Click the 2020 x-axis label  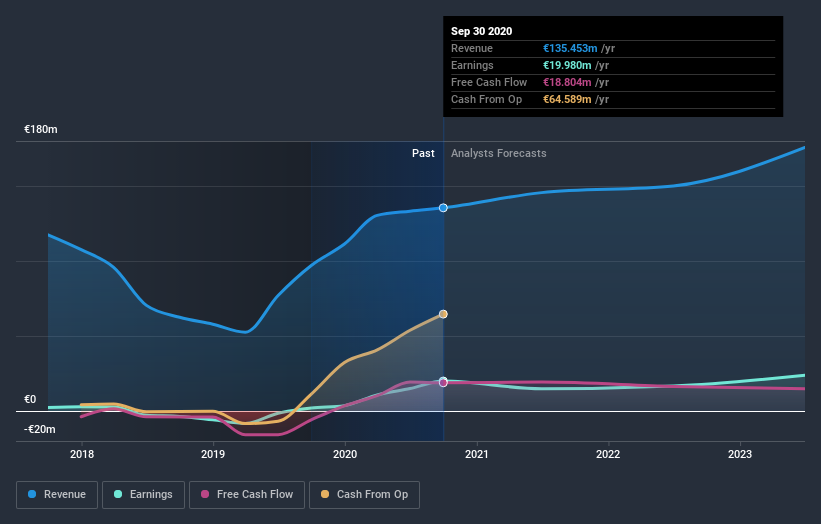click(345, 454)
